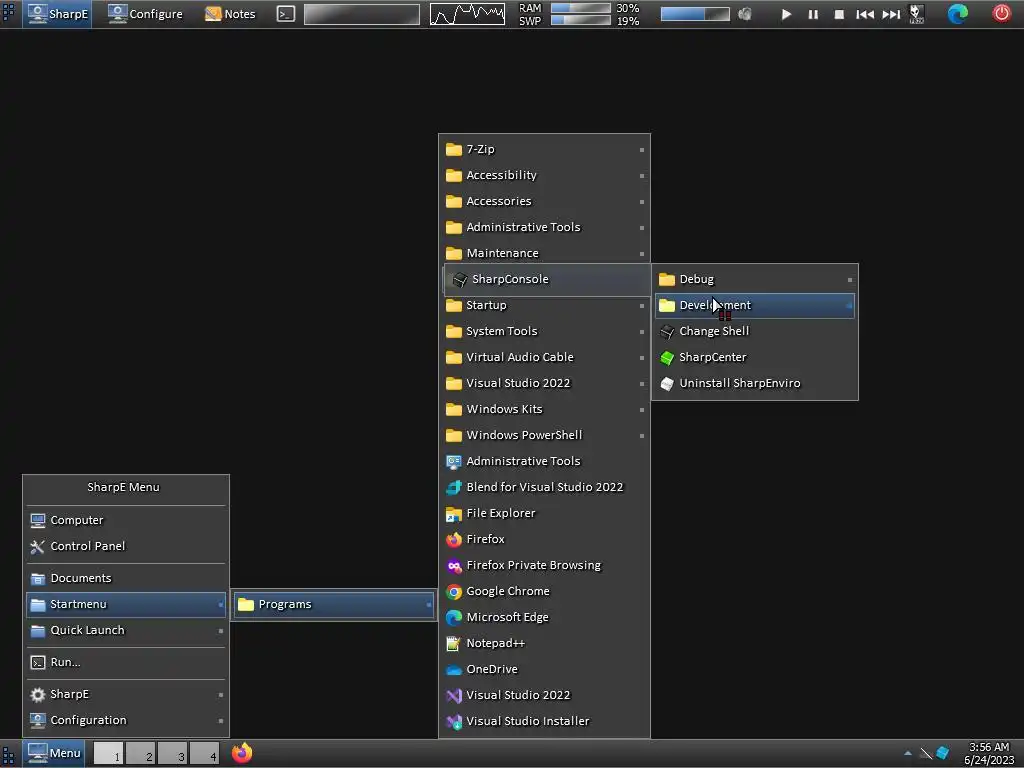Expand the Debug folder in the submenu

755,280
